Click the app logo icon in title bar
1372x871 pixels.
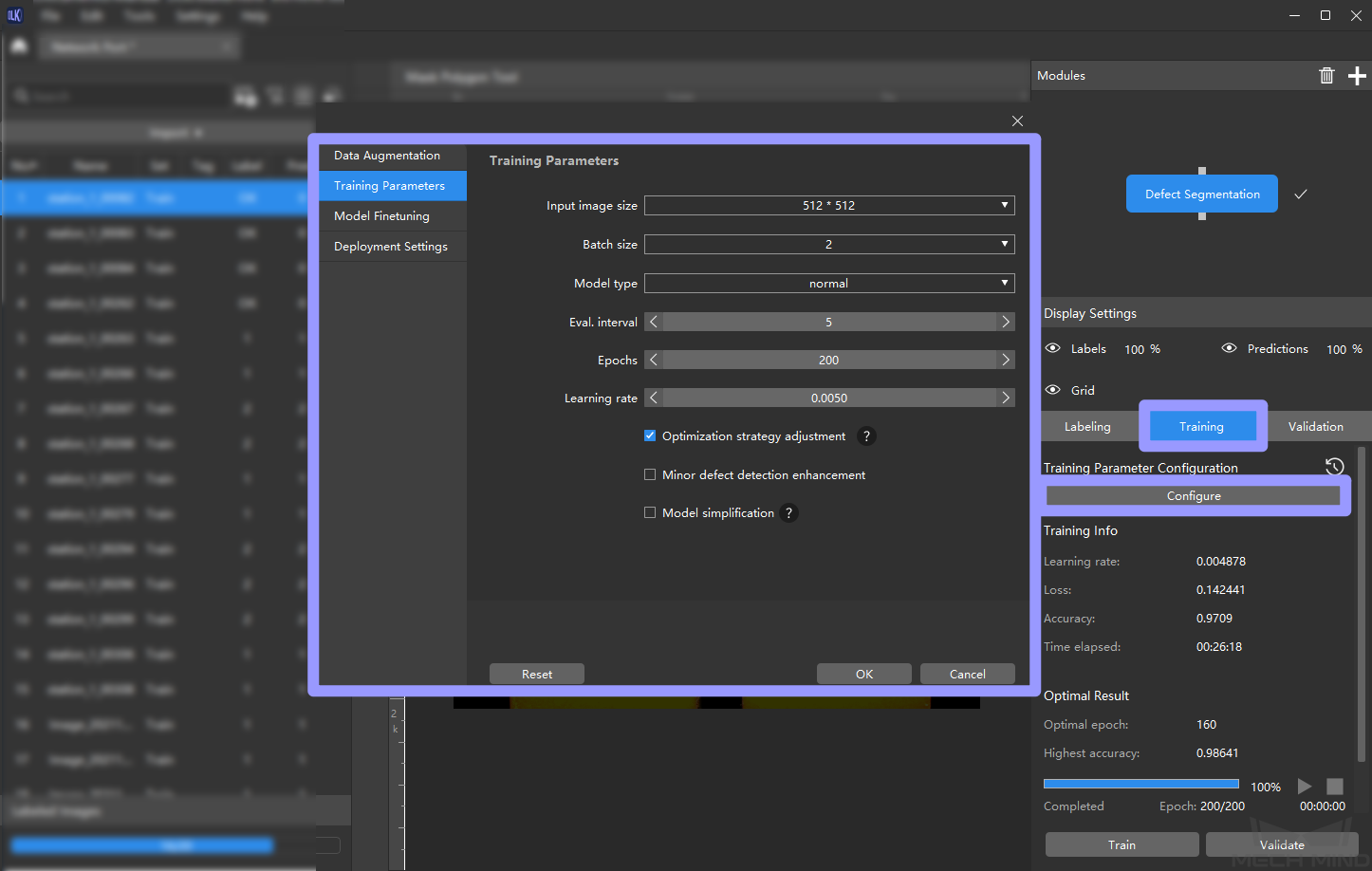coord(14,15)
